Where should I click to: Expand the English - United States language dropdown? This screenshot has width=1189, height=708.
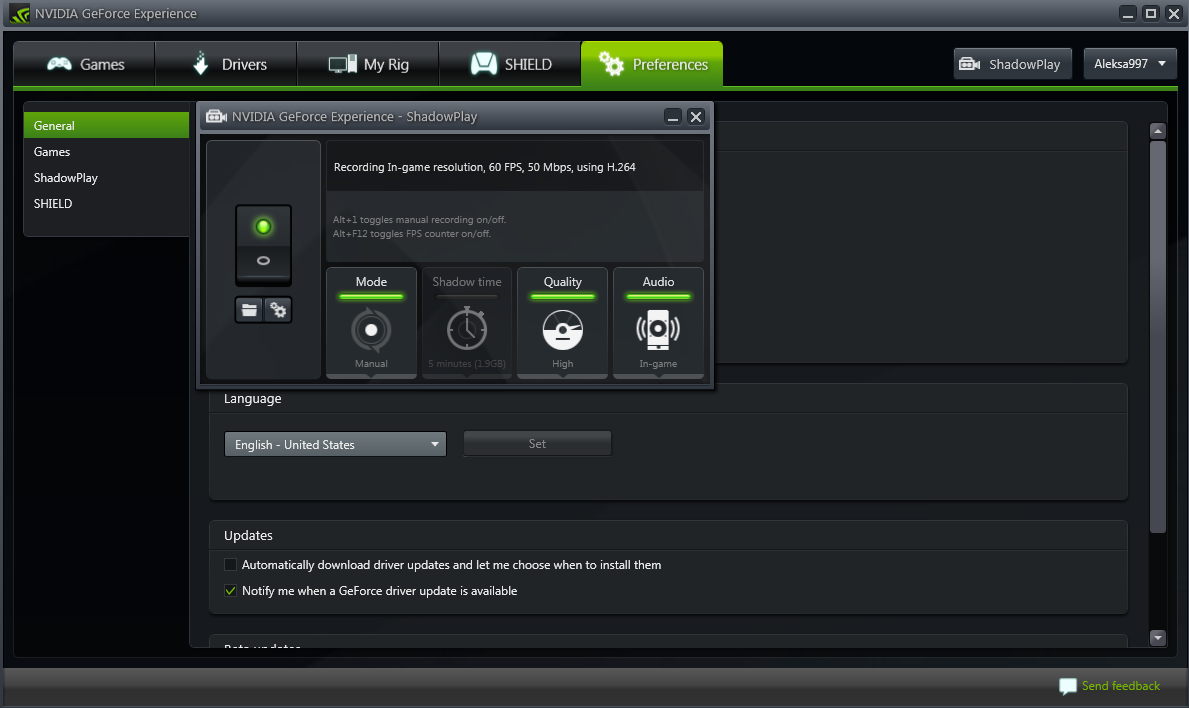click(335, 444)
